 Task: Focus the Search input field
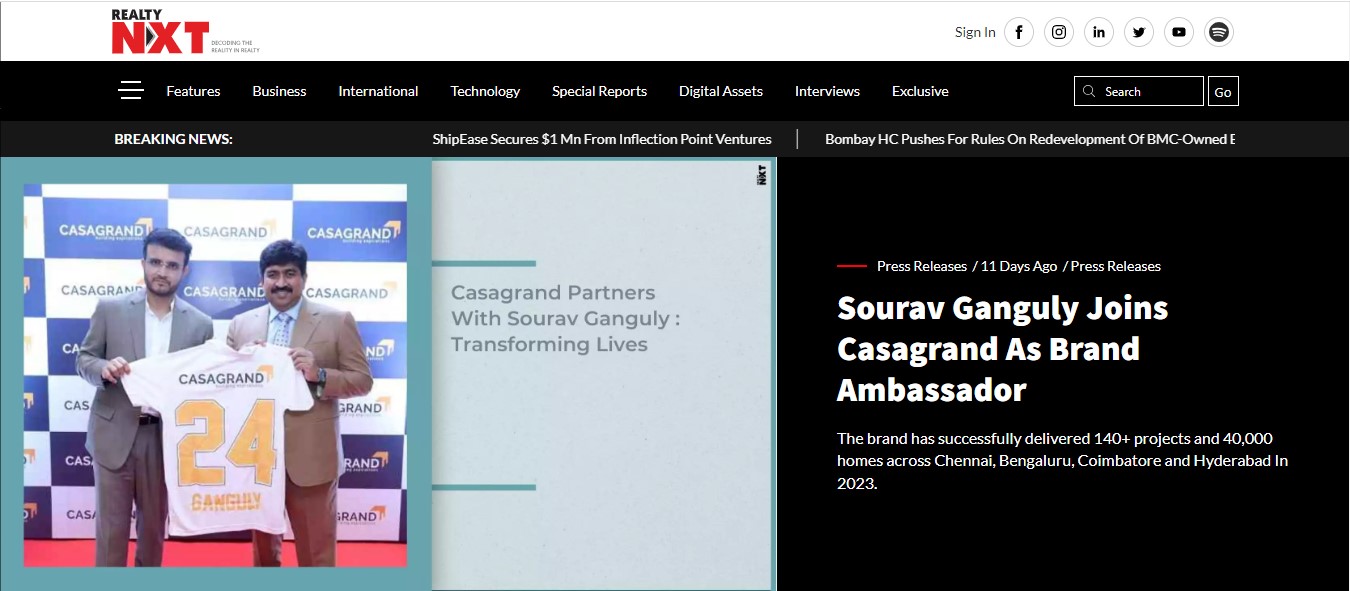[1139, 91]
